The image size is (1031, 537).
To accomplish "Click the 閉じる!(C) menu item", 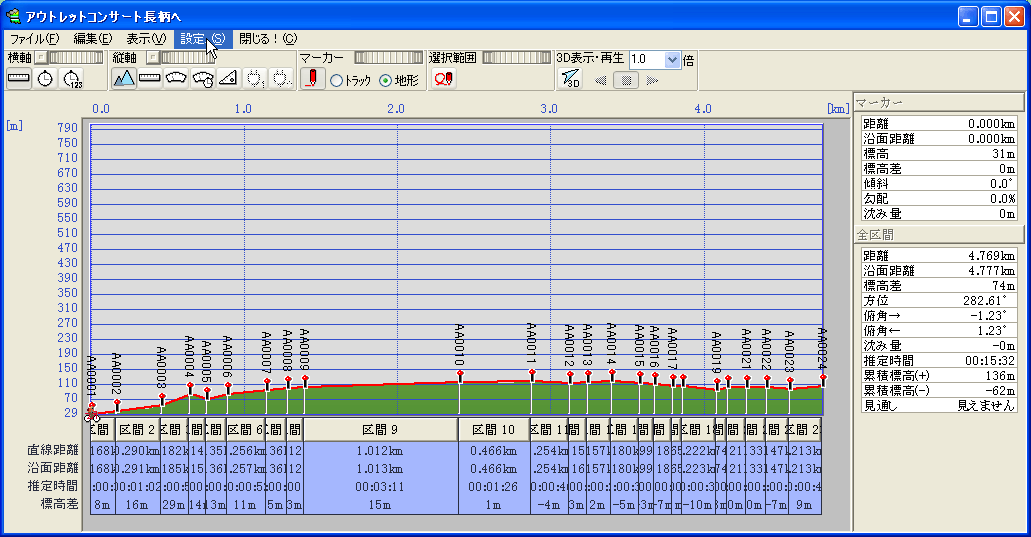I will pyautogui.click(x=268, y=39).
